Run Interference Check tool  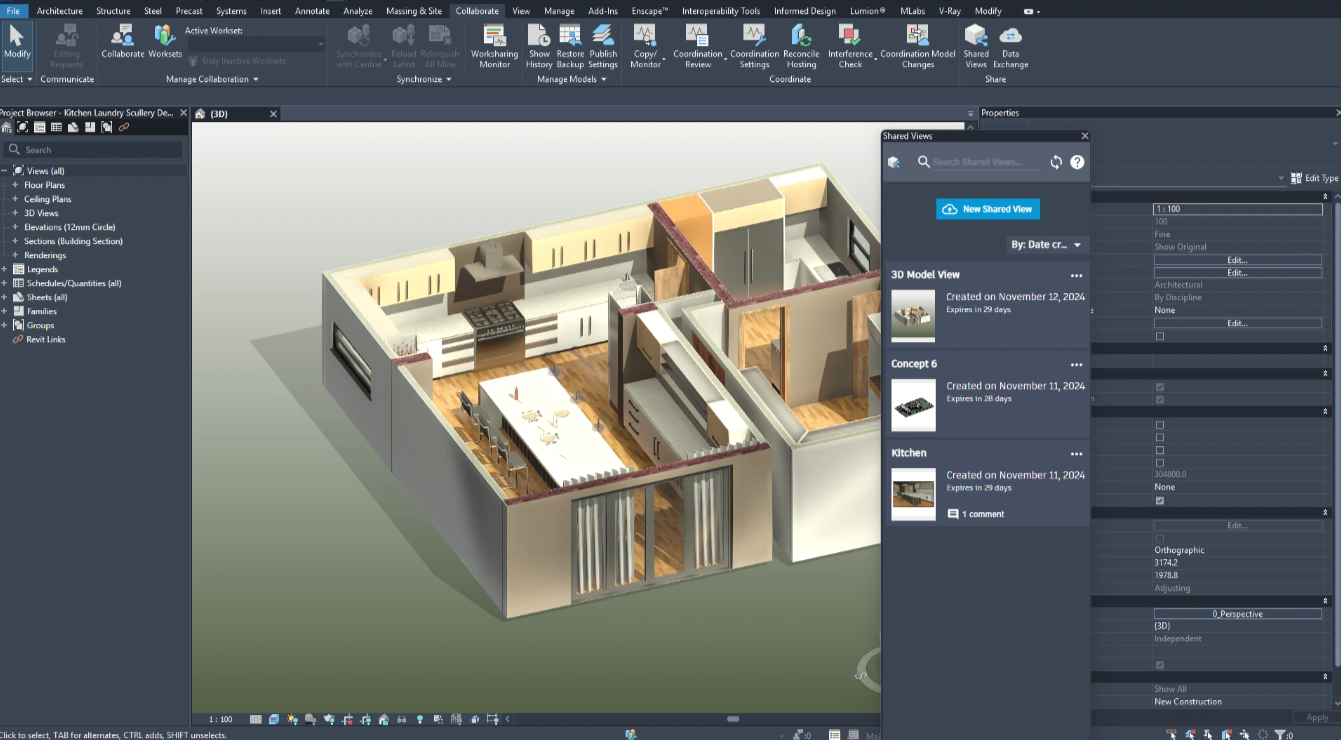tap(850, 46)
